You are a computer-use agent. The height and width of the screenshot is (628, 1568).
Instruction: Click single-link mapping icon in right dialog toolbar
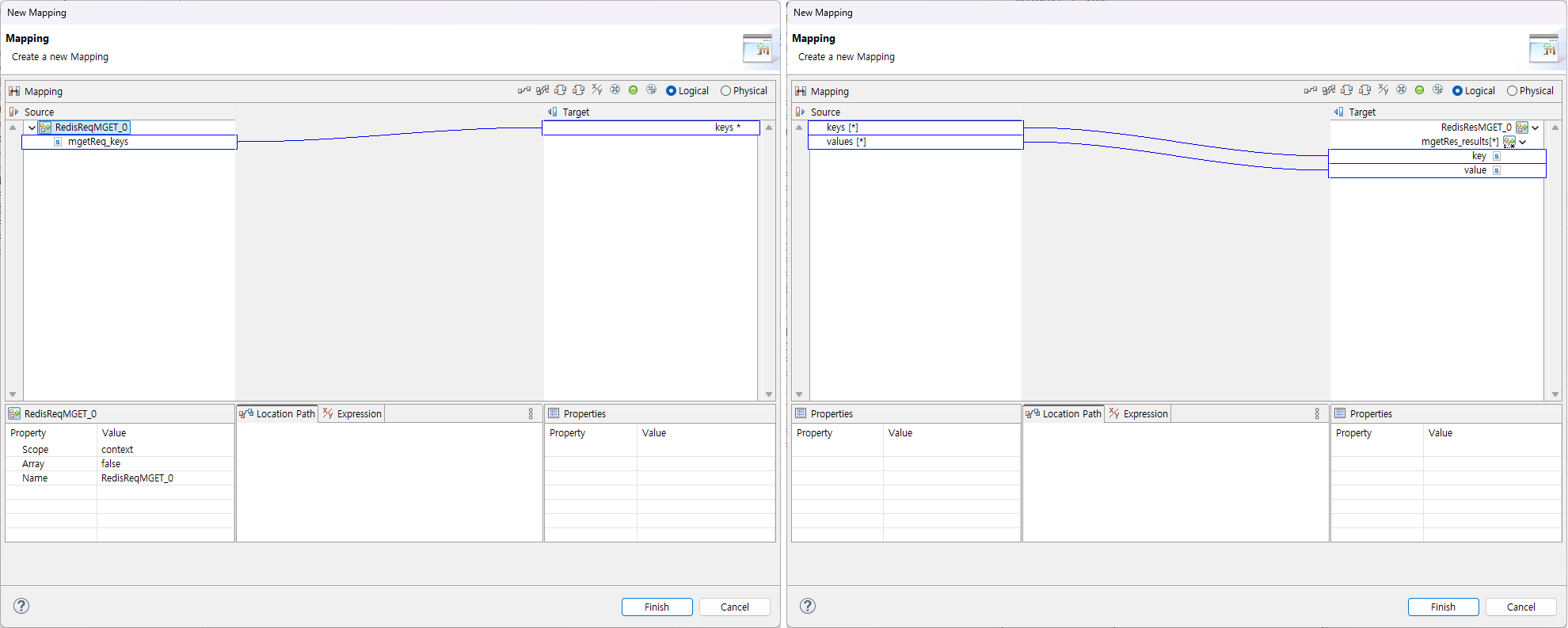[x=1310, y=90]
